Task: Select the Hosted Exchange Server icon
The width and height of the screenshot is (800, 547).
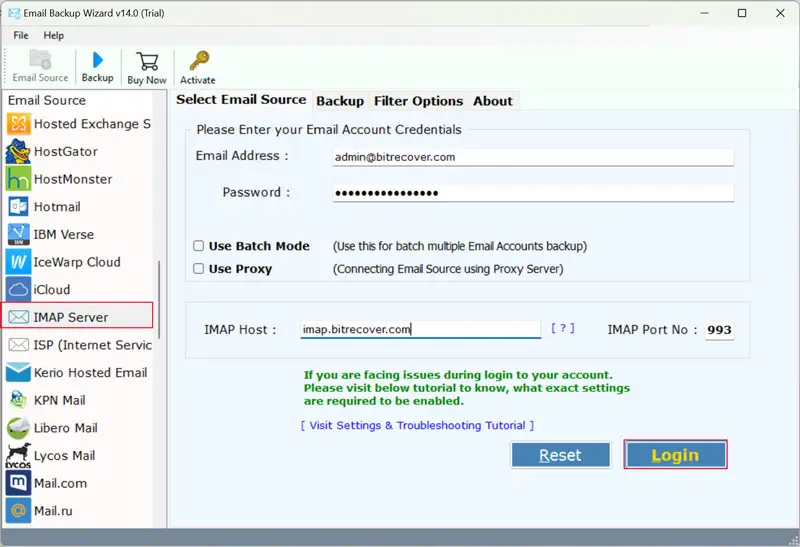Action: pos(18,124)
